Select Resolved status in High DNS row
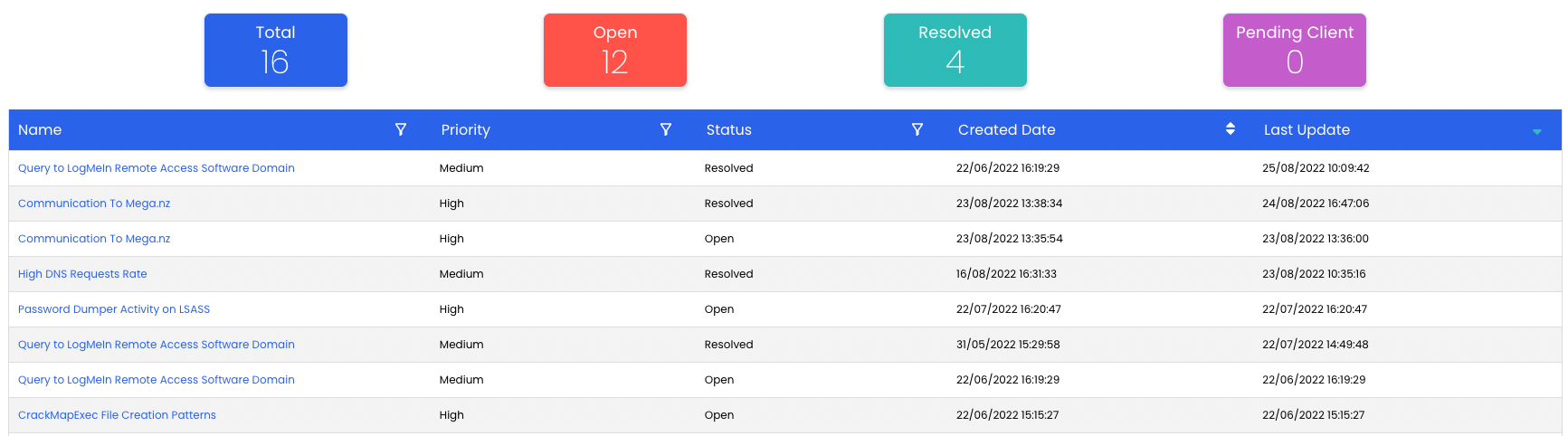1568x436 pixels. click(729, 274)
